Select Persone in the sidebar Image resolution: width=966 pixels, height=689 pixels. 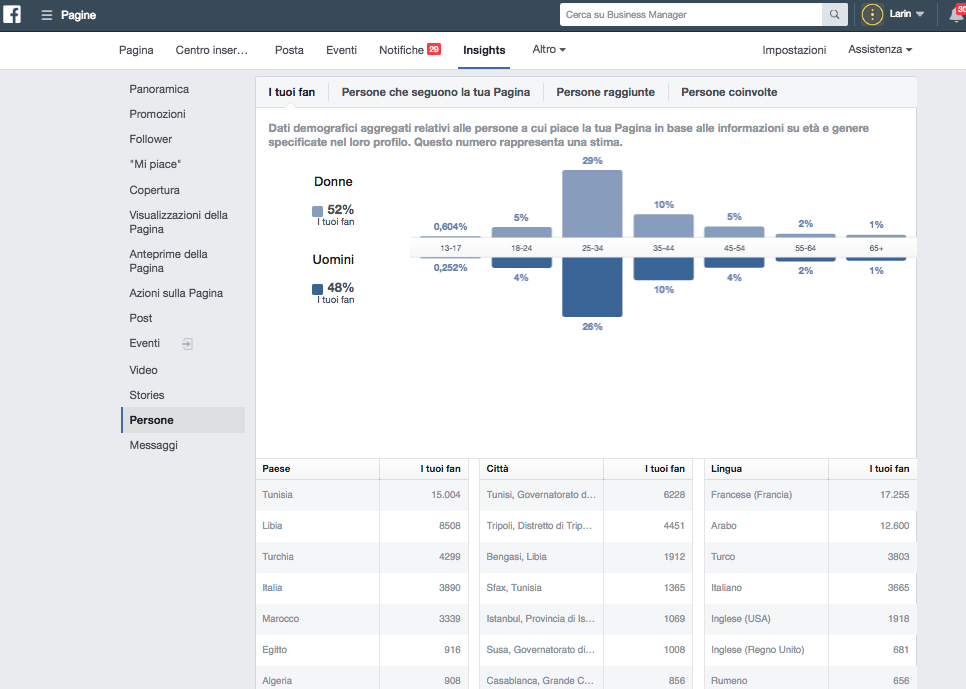click(x=183, y=420)
